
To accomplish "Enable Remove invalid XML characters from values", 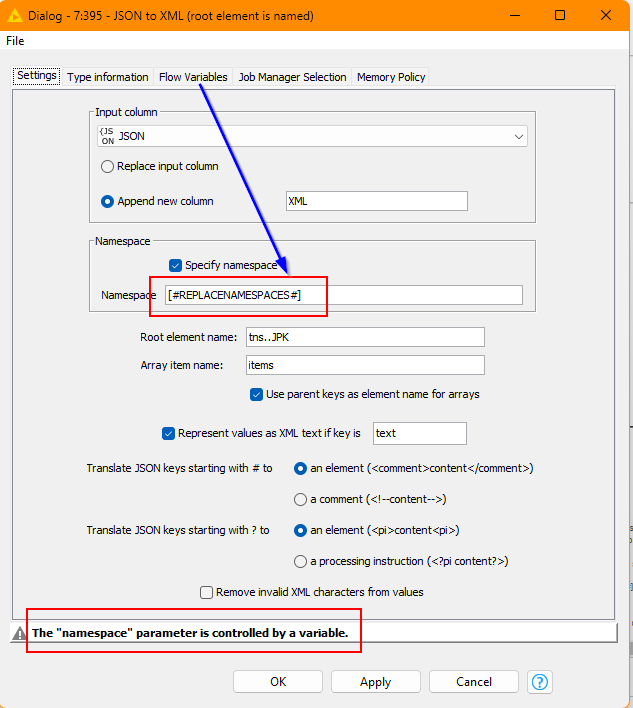I will (207, 592).
